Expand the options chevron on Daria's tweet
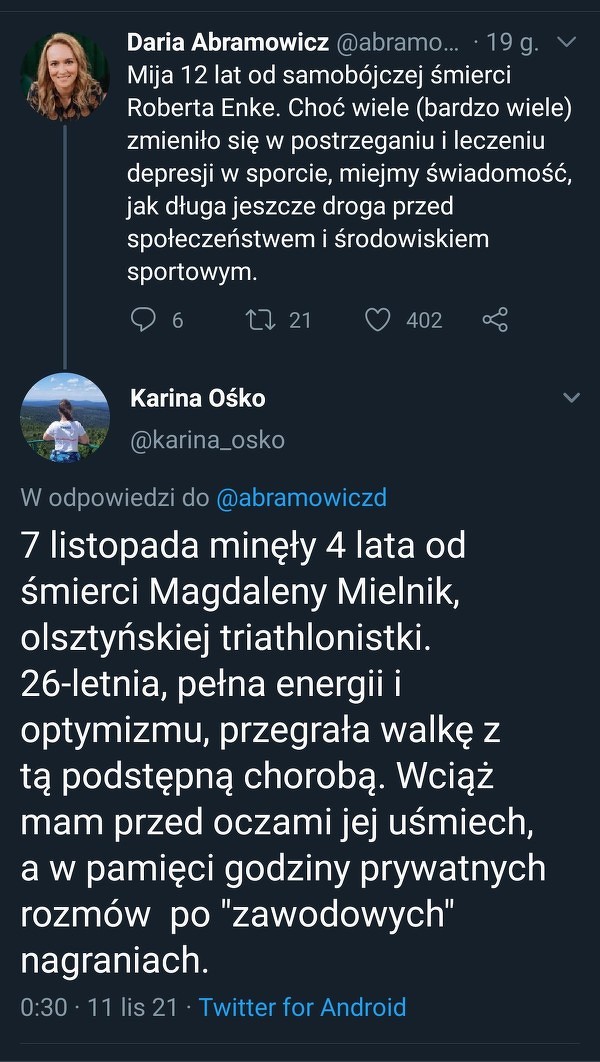 click(x=566, y=43)
